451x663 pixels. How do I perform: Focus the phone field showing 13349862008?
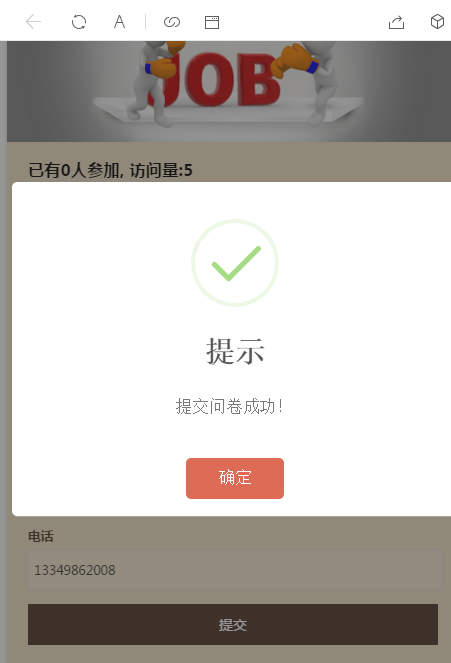coord(235,570)
